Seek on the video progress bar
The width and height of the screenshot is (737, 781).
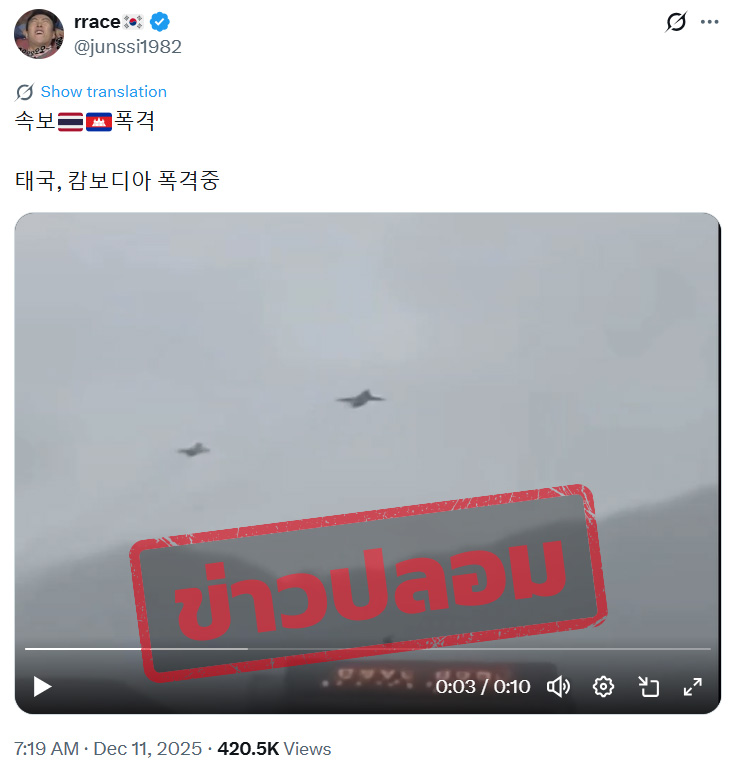[x=368, y=649]
